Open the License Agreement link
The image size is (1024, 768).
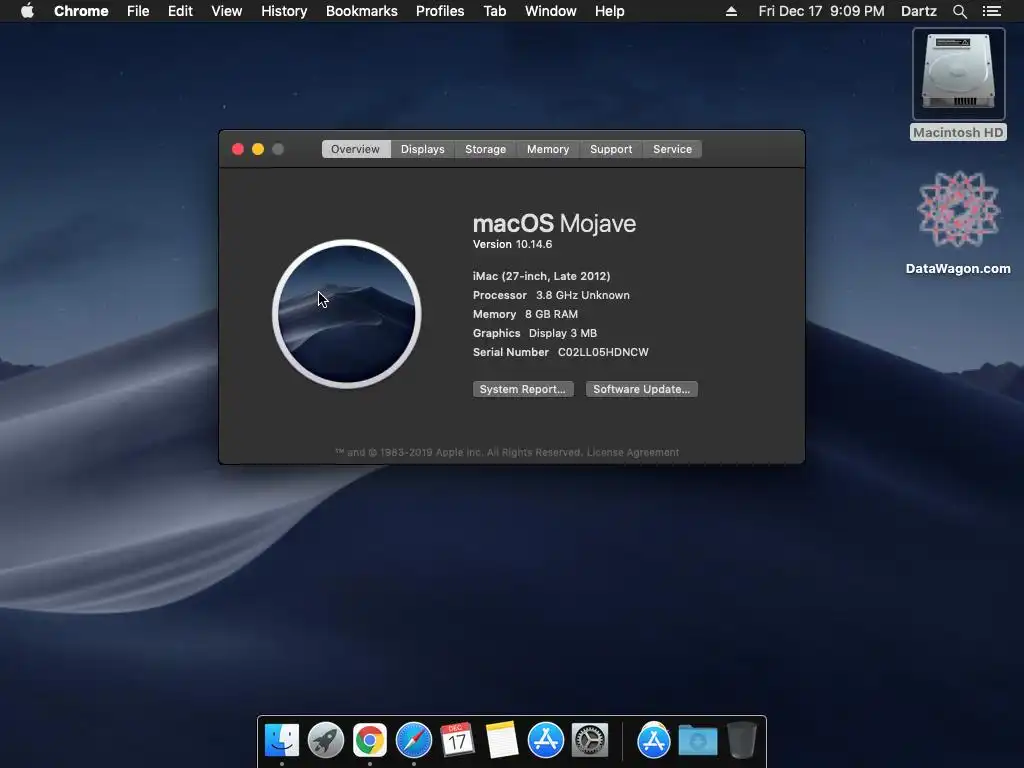(633, 452)
